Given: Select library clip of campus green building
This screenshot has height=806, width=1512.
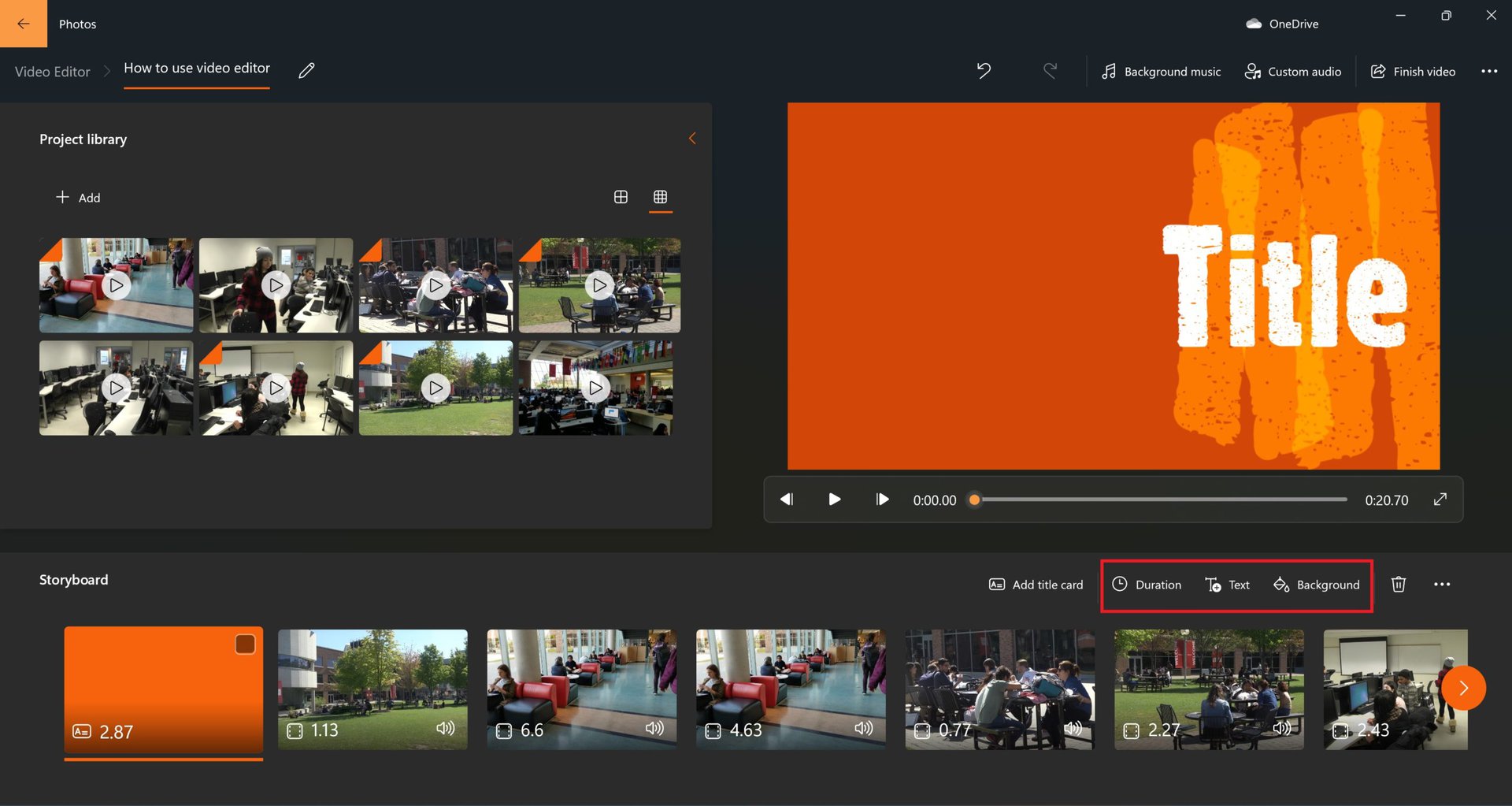Looking at the screenshot, I should 435,388.
